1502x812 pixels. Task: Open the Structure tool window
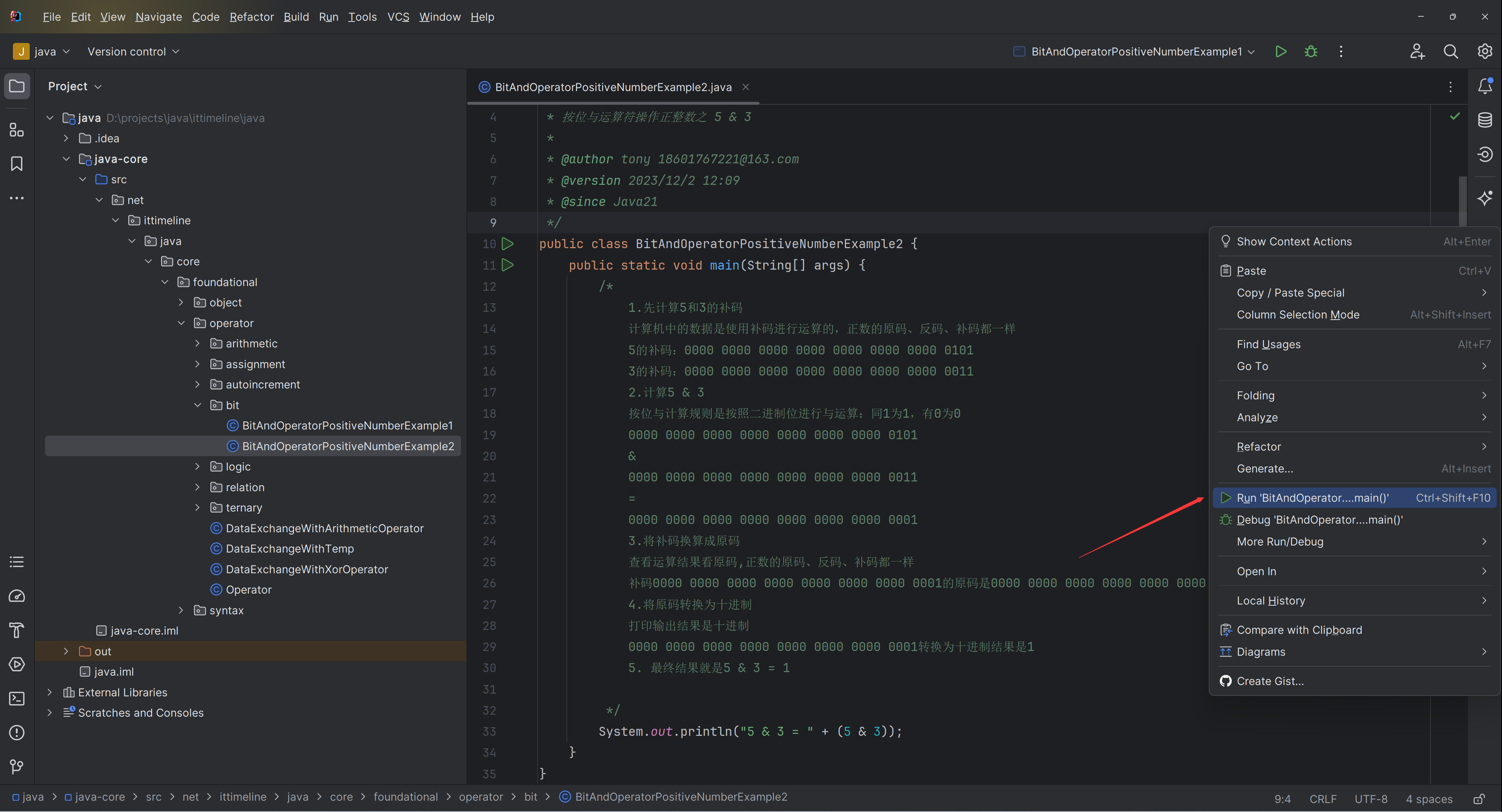(17, 130)
